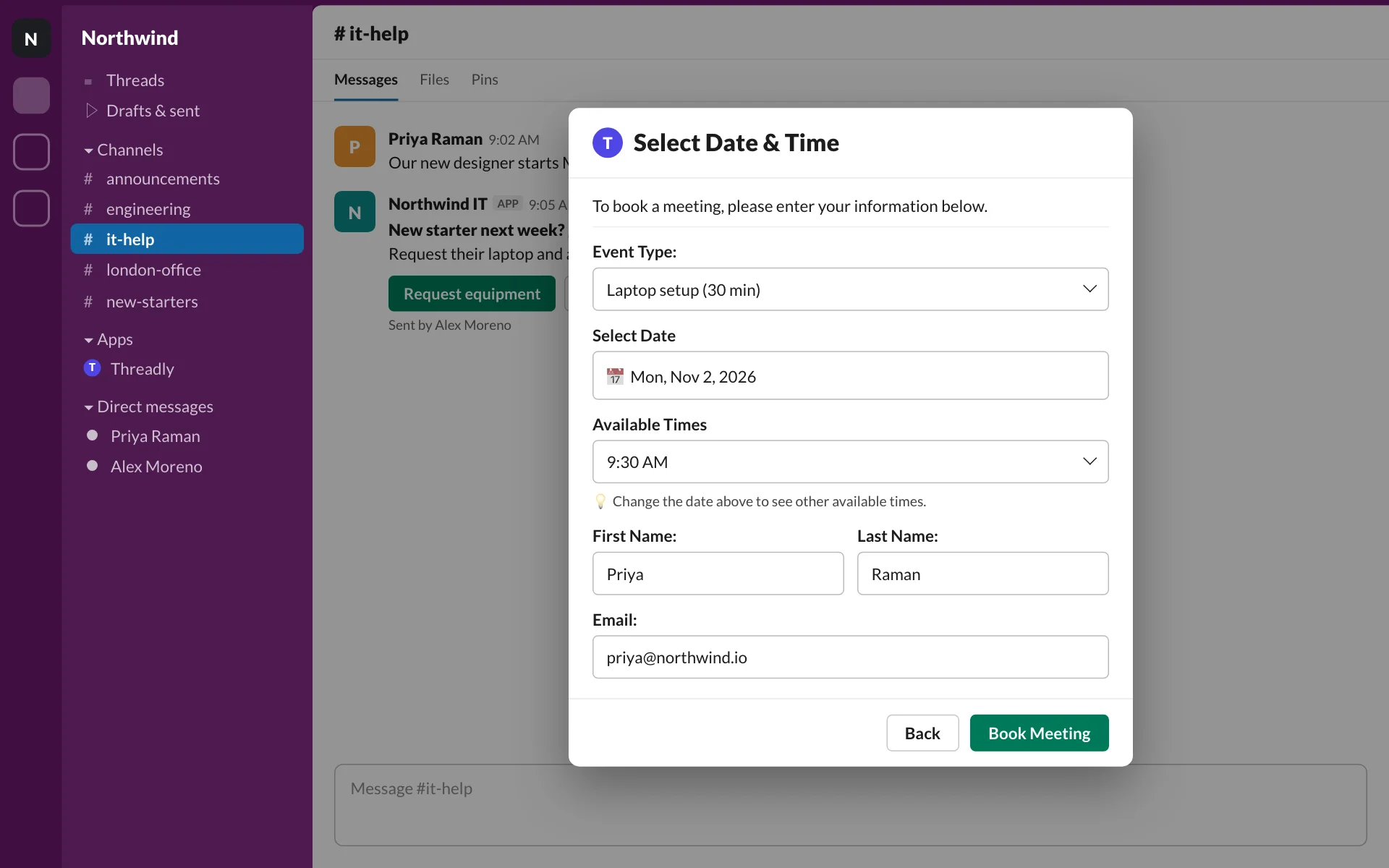
Task: Click Priya Raman's presence dot
Action: (x=92, y=435)
